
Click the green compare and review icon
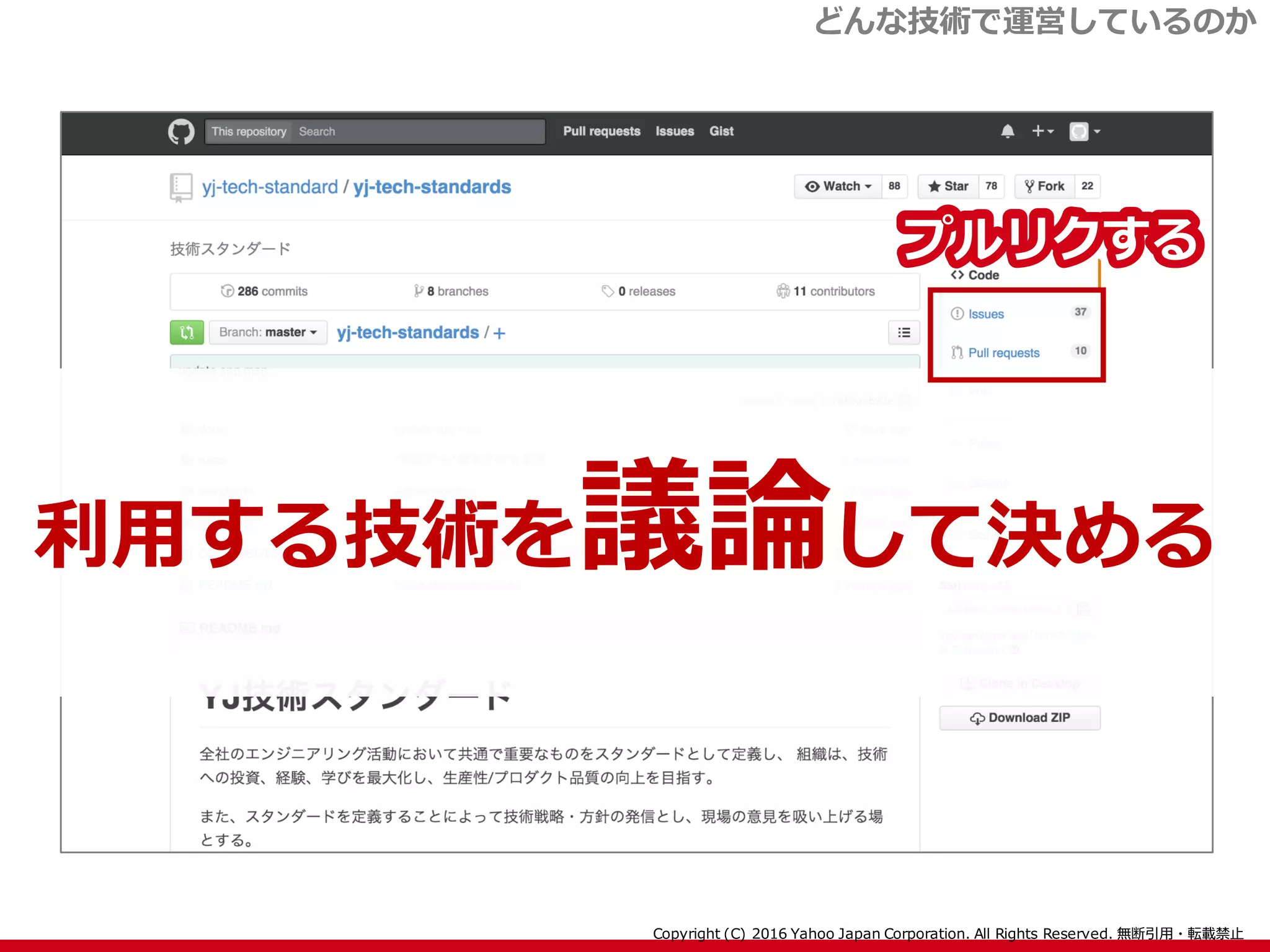point(187,332)
